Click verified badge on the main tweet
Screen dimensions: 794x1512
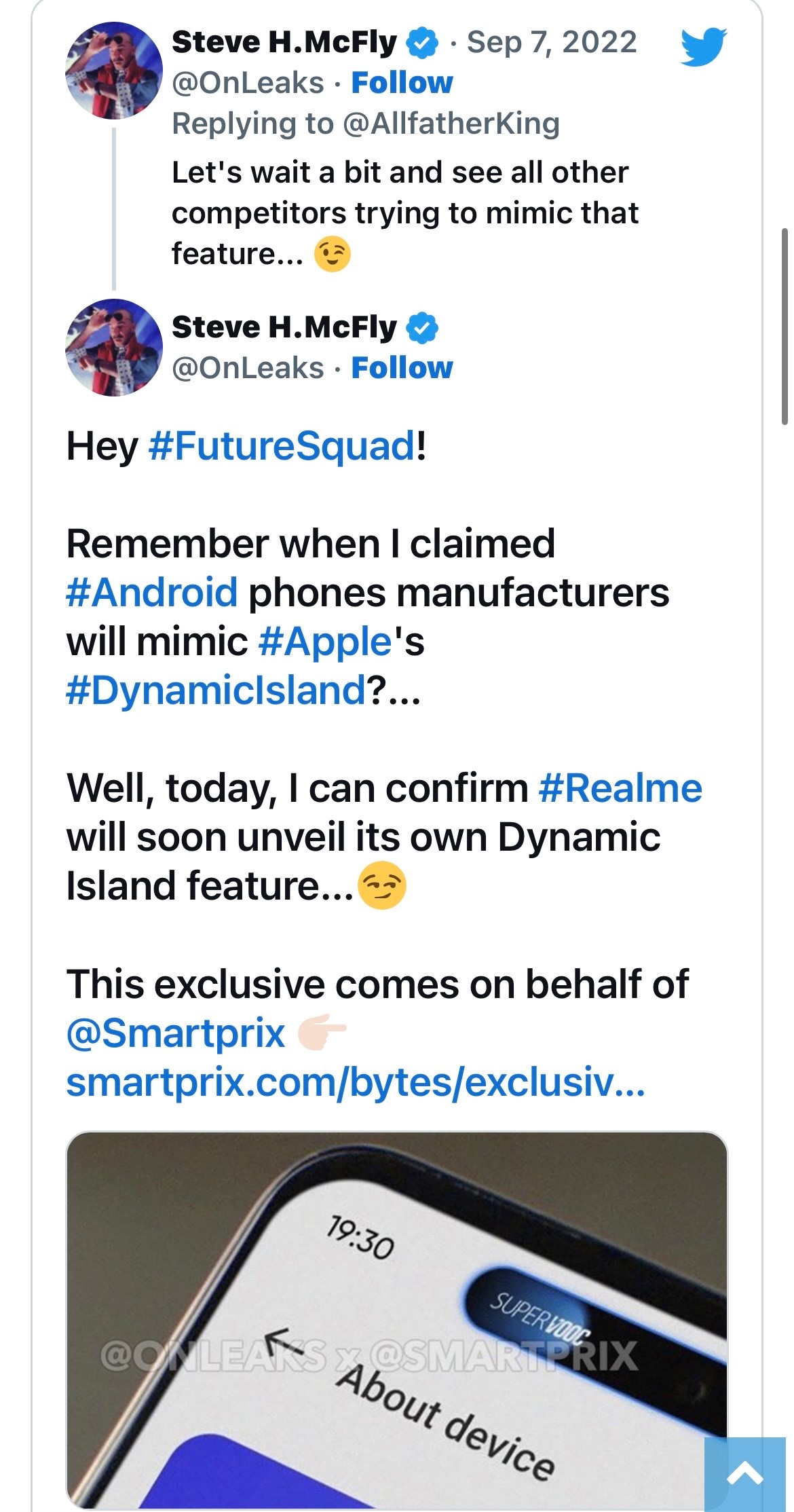click(422, 329)
